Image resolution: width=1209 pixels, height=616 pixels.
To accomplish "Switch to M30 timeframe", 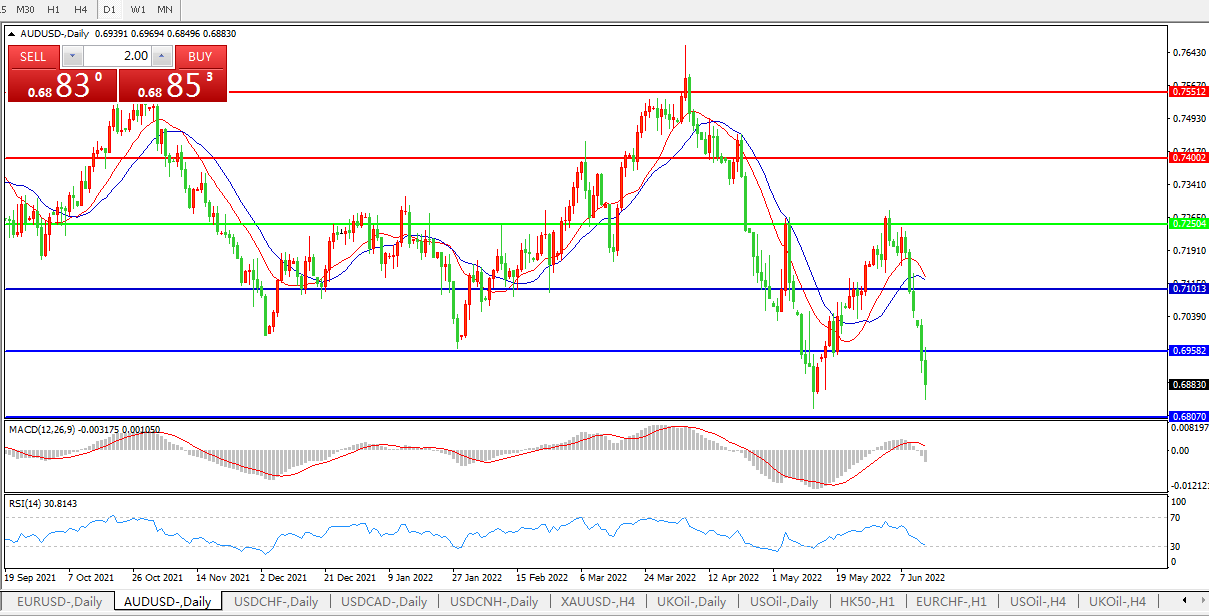I will click(x=25, y=9).
